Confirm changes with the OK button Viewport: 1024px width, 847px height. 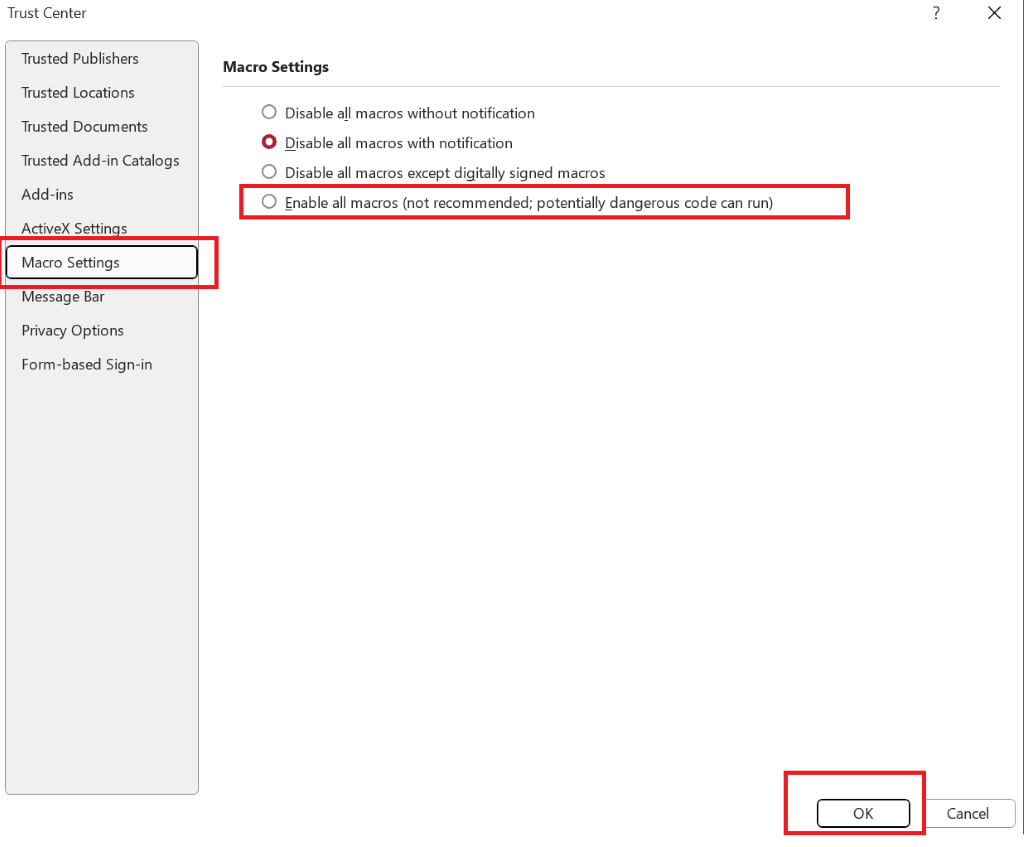coord(863,814)
